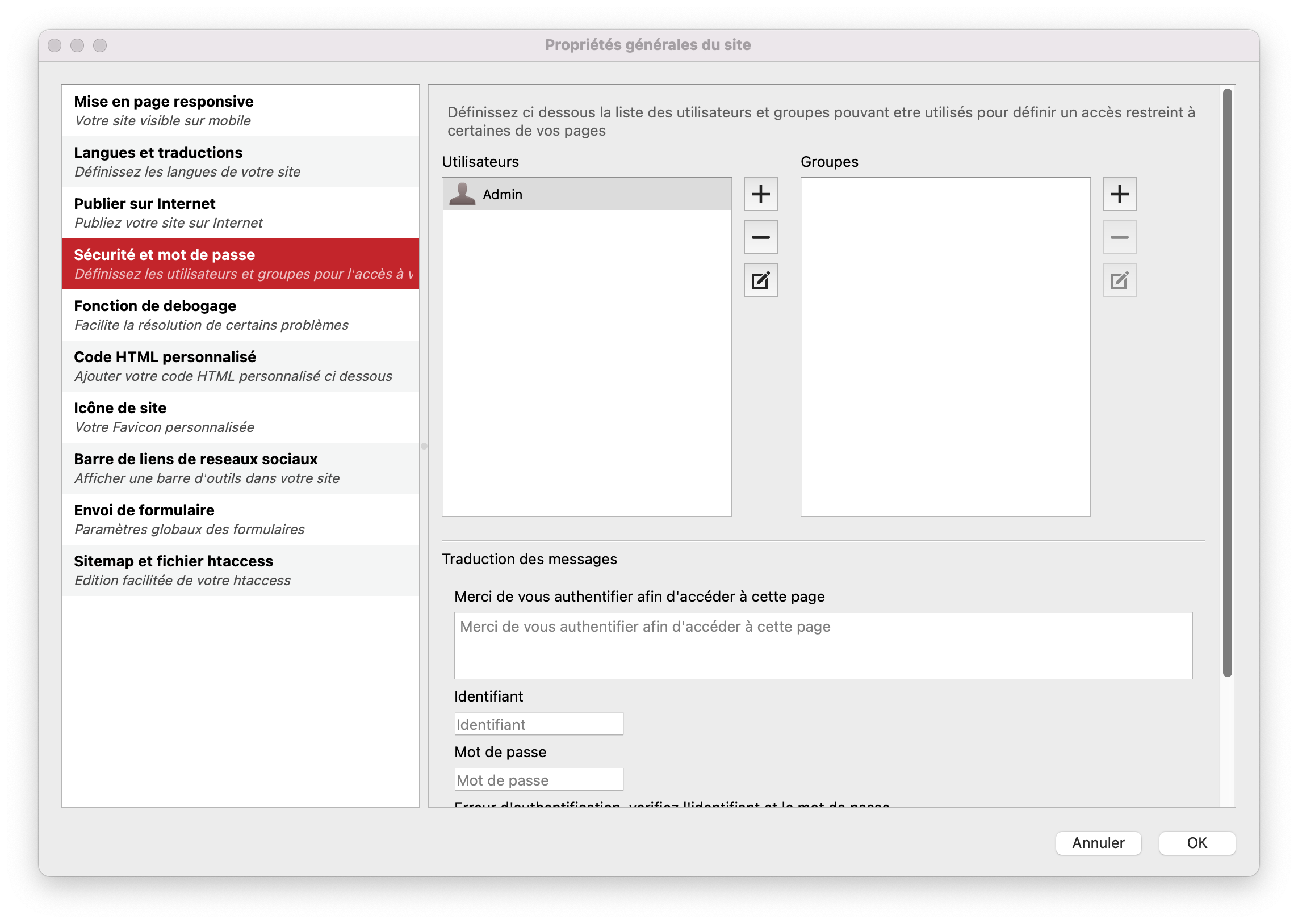Click the groups edit pencil icon
This screenshot has height=924, width=1298.
1119,280
